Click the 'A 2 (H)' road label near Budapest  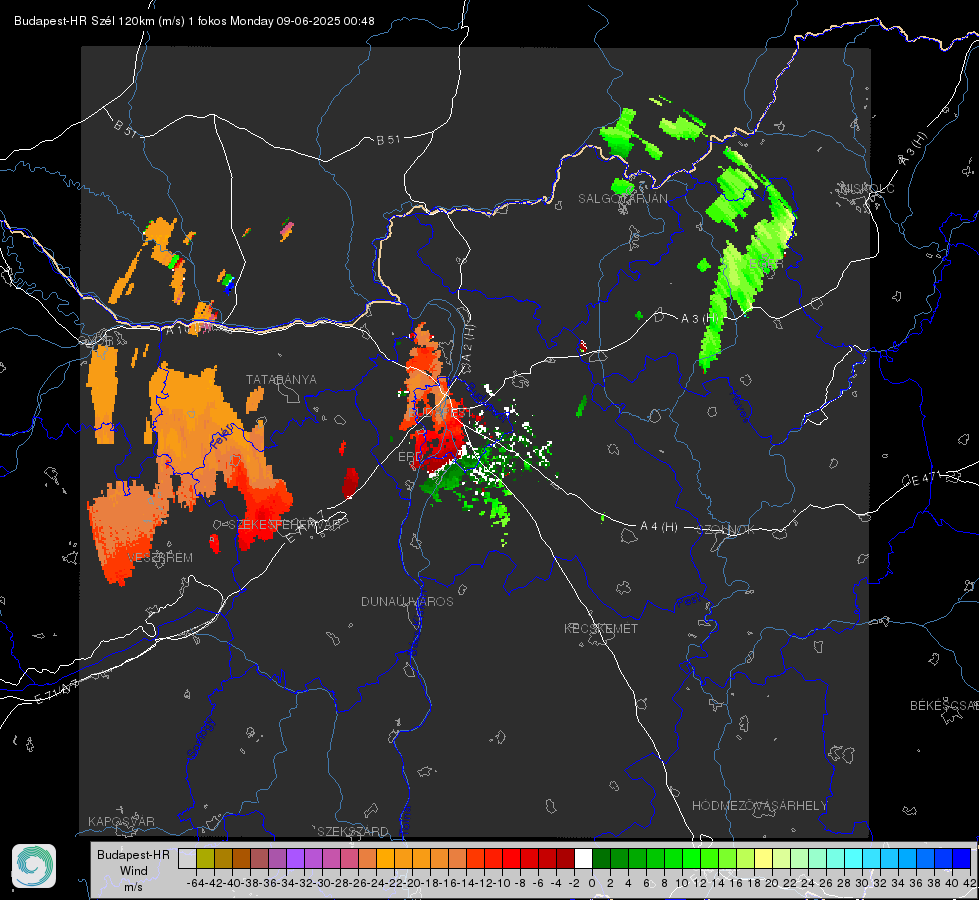click(x=468, y=342)
